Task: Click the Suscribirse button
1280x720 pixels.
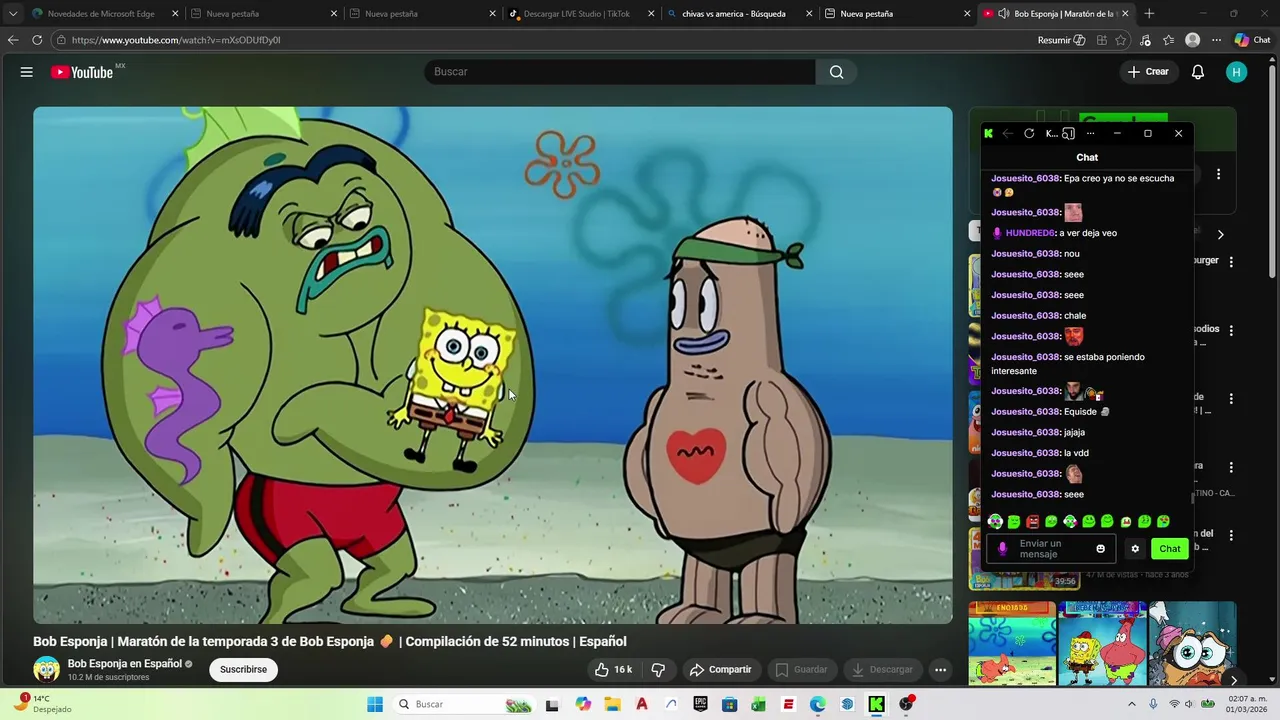Action: pyautogui.click(x=243, y=670)
